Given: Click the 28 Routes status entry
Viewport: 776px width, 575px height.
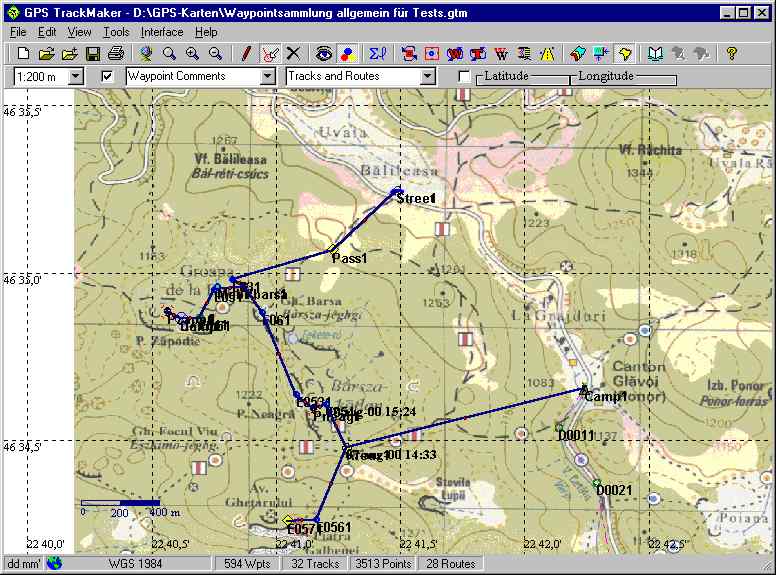Looking at the screenshot, I should (450, 564).
